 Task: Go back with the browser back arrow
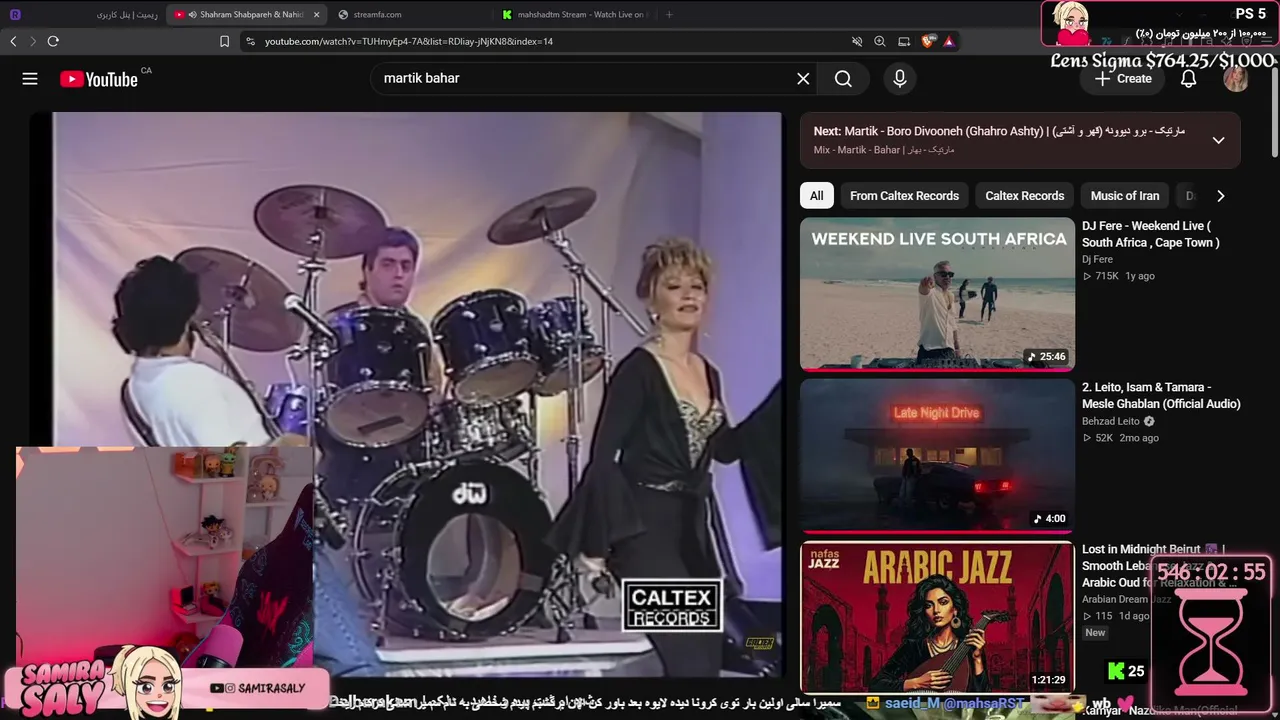[13, 41]
